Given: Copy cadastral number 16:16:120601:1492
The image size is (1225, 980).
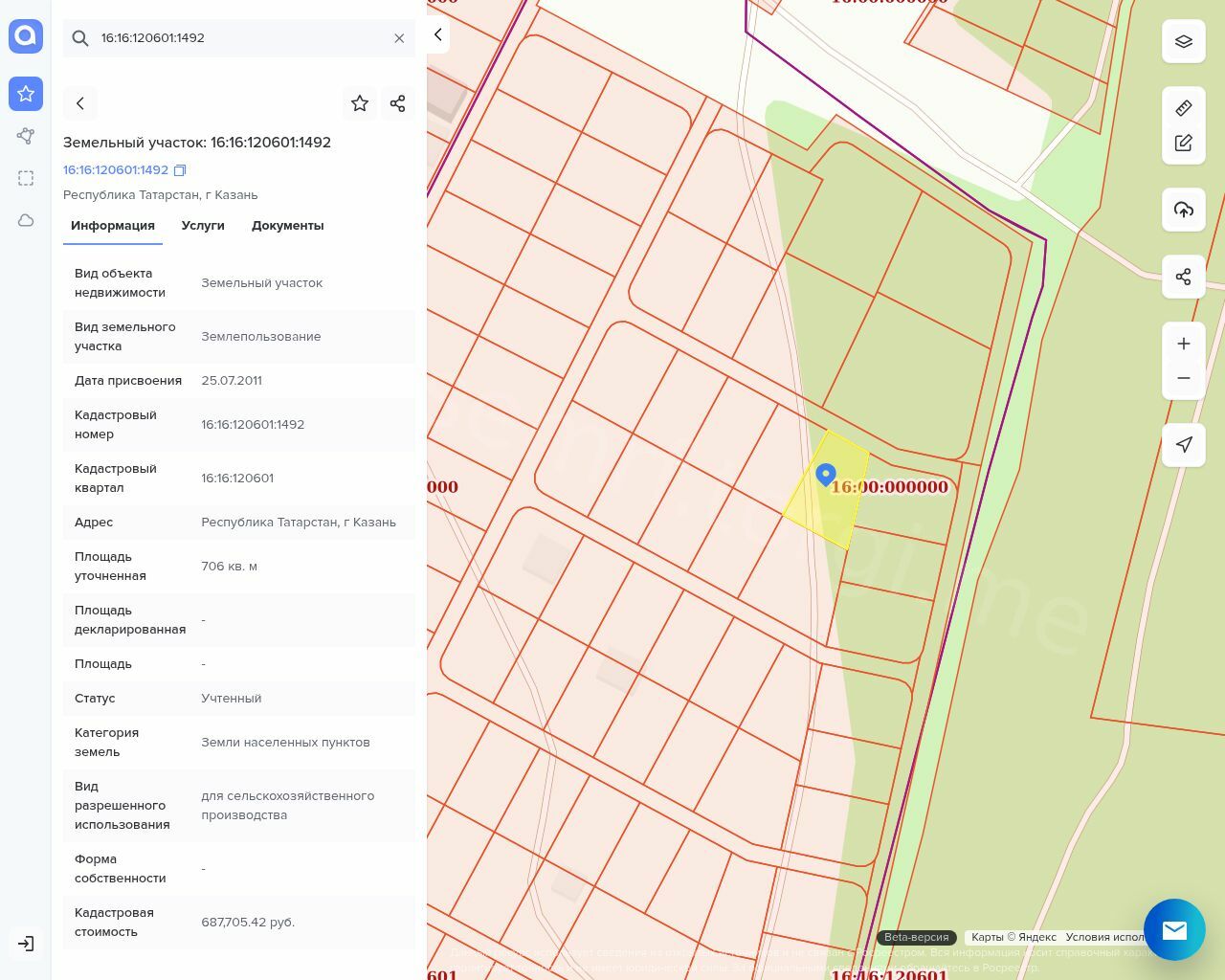Looking at the screenshot, I should coord(180,170).
